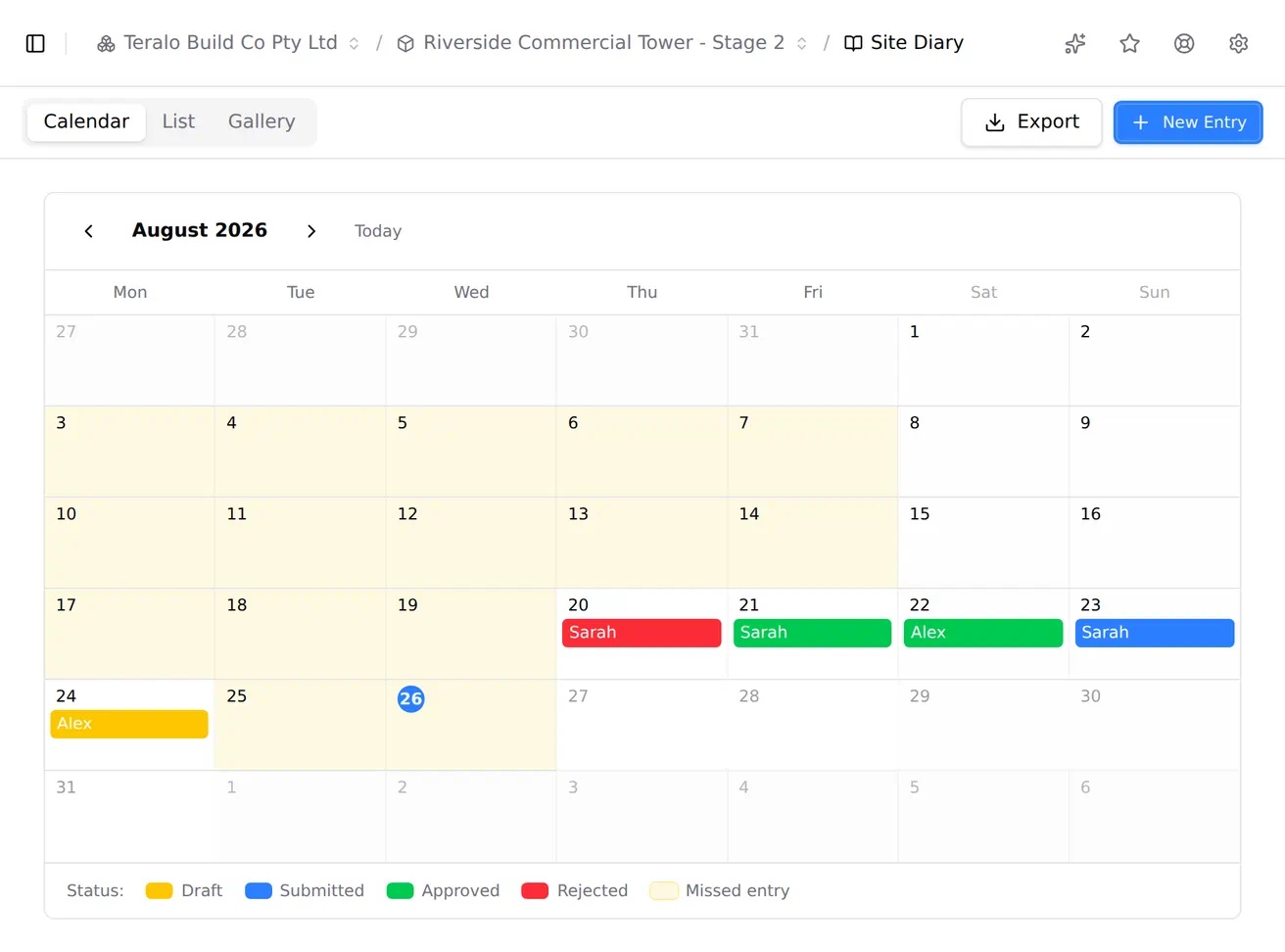Open Sarah's submitted entry on the 23rd
This screenshot has height=952, width=1285.
click(x=1155, y=633)
